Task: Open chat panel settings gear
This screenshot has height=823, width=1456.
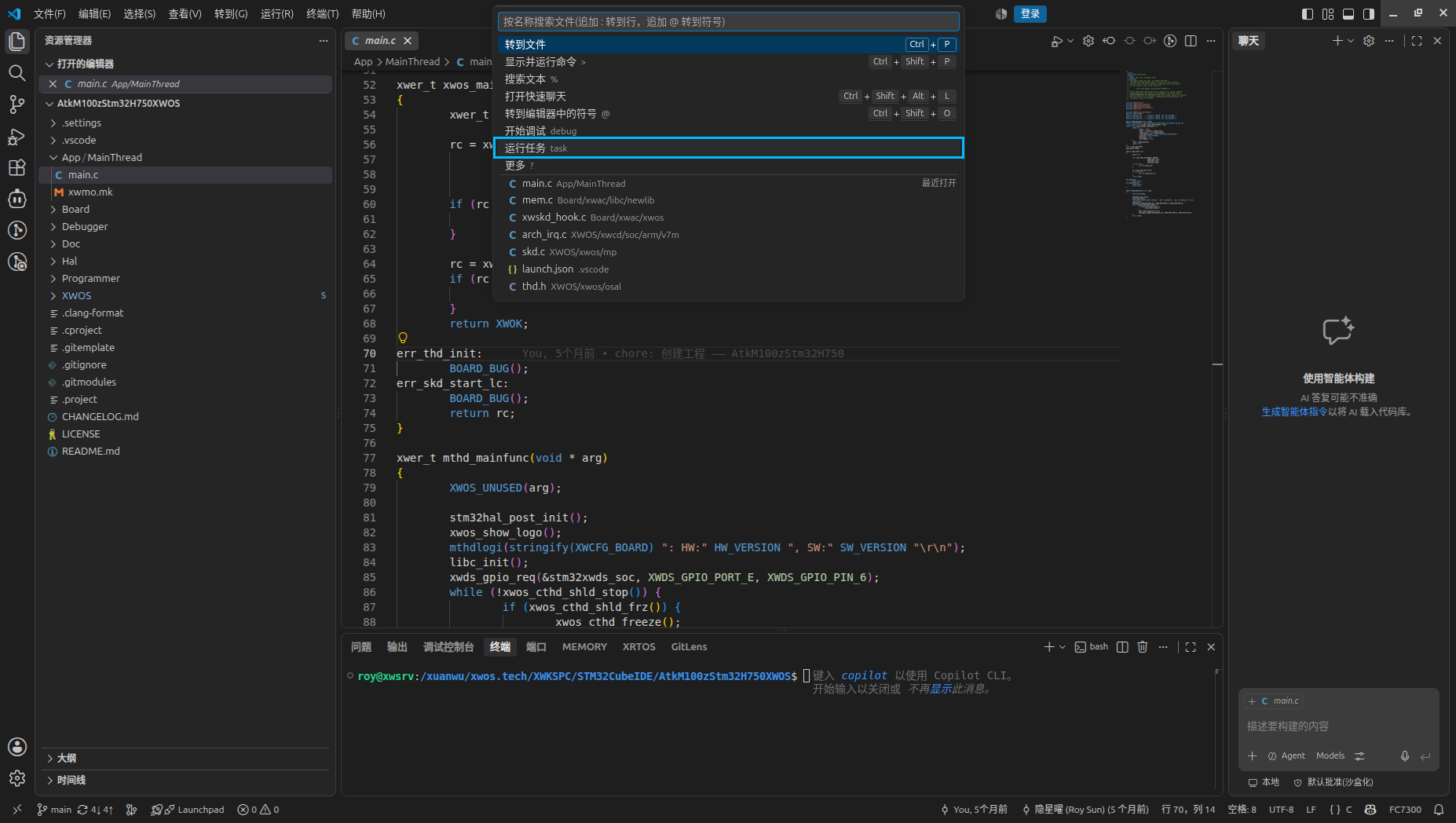Action: coord(1369,41)
